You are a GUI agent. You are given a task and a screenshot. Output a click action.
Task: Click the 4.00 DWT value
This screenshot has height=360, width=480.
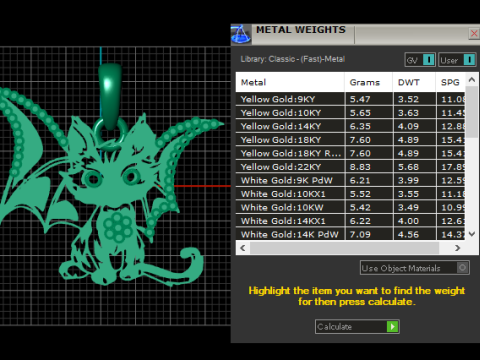(408, 221)
